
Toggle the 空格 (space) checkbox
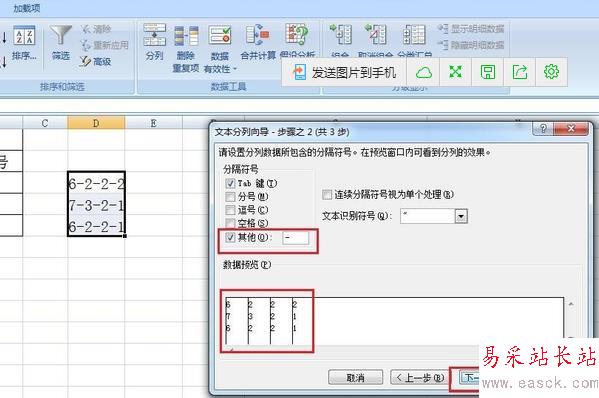[230, 223]
